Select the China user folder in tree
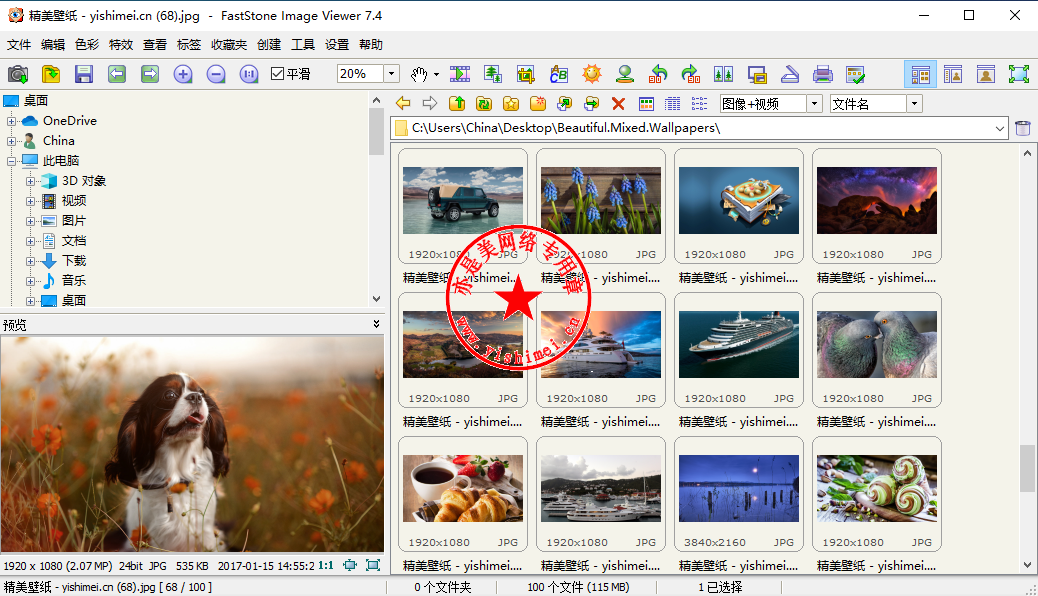This screenshot has height=596, width=1038. pyautogui.click(x=59, y=140)
